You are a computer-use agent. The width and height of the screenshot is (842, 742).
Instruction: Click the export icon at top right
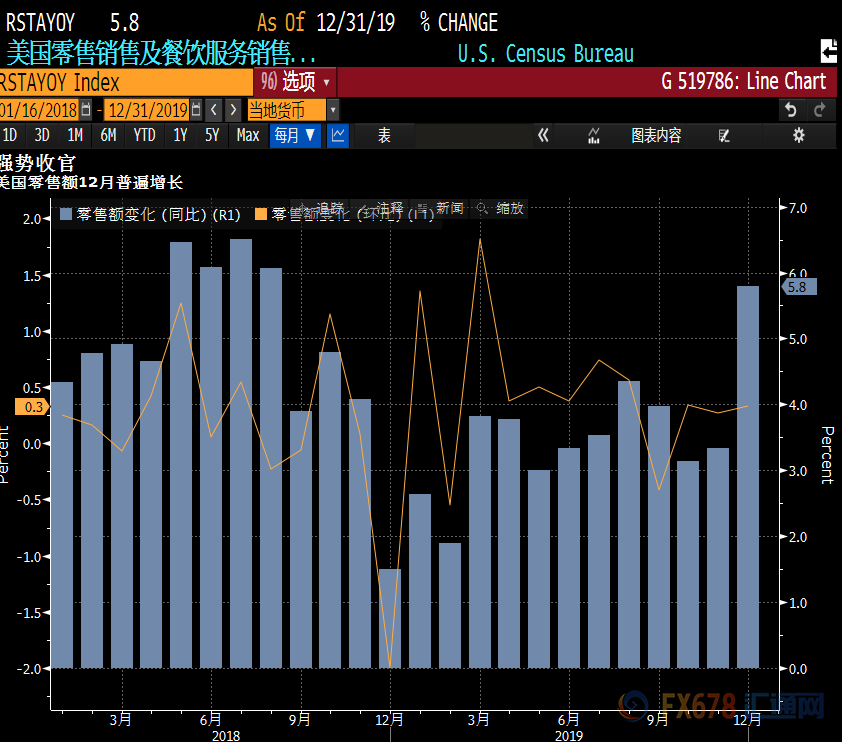point(828,50)
